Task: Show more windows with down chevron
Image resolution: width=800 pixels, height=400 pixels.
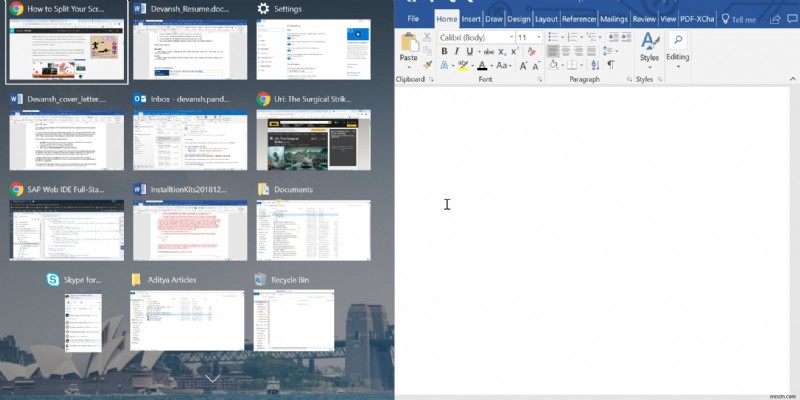Action: 212,378
